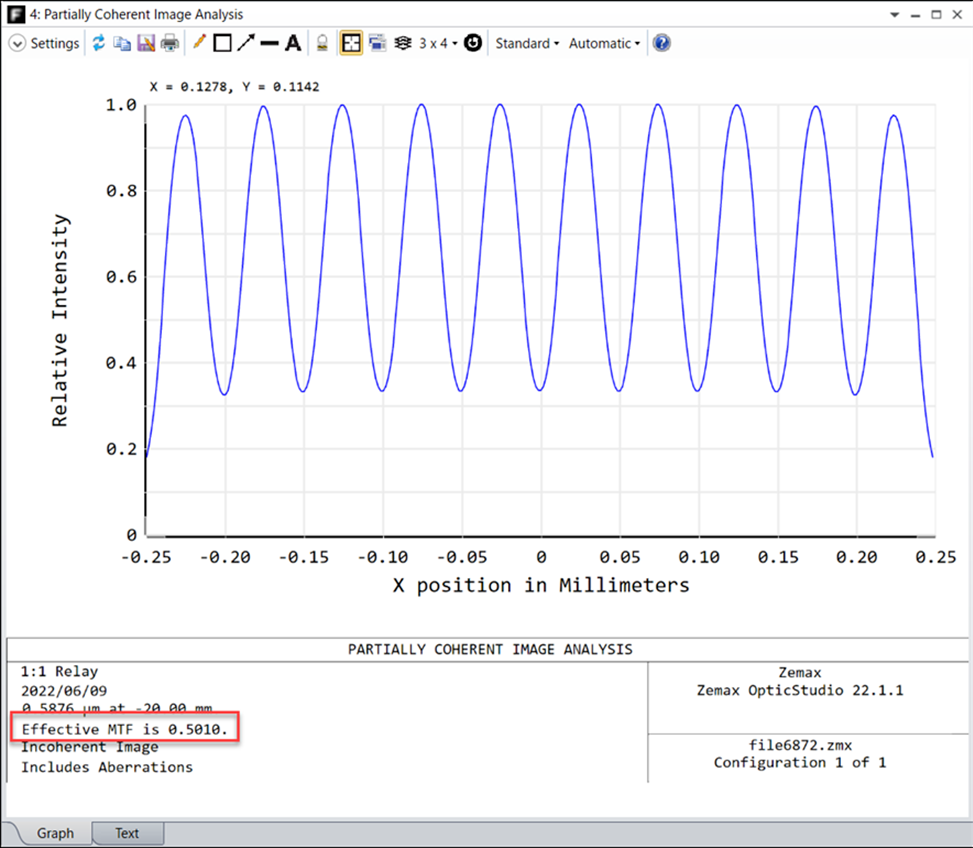The width and height of the screenshot is (973, 848).
Task: Select the Graph tab
Action: 55,833
